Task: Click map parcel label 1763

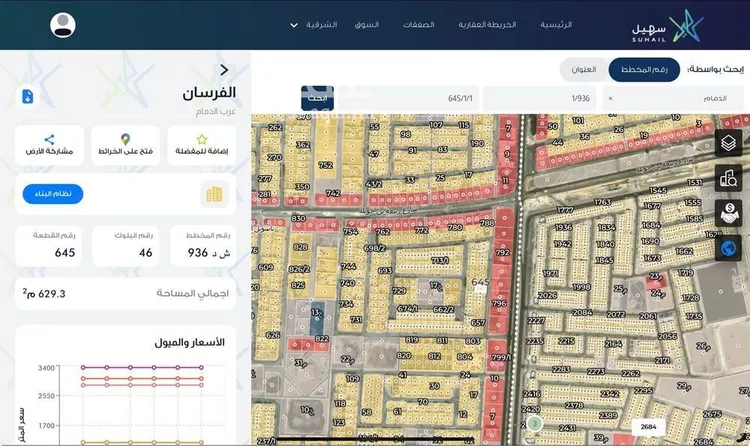Action: (602, 202)
